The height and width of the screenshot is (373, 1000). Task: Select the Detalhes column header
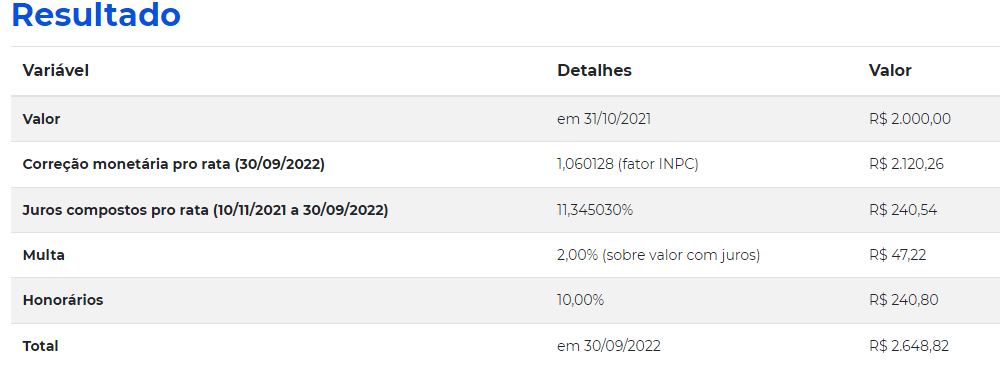(x=594, y=71)
